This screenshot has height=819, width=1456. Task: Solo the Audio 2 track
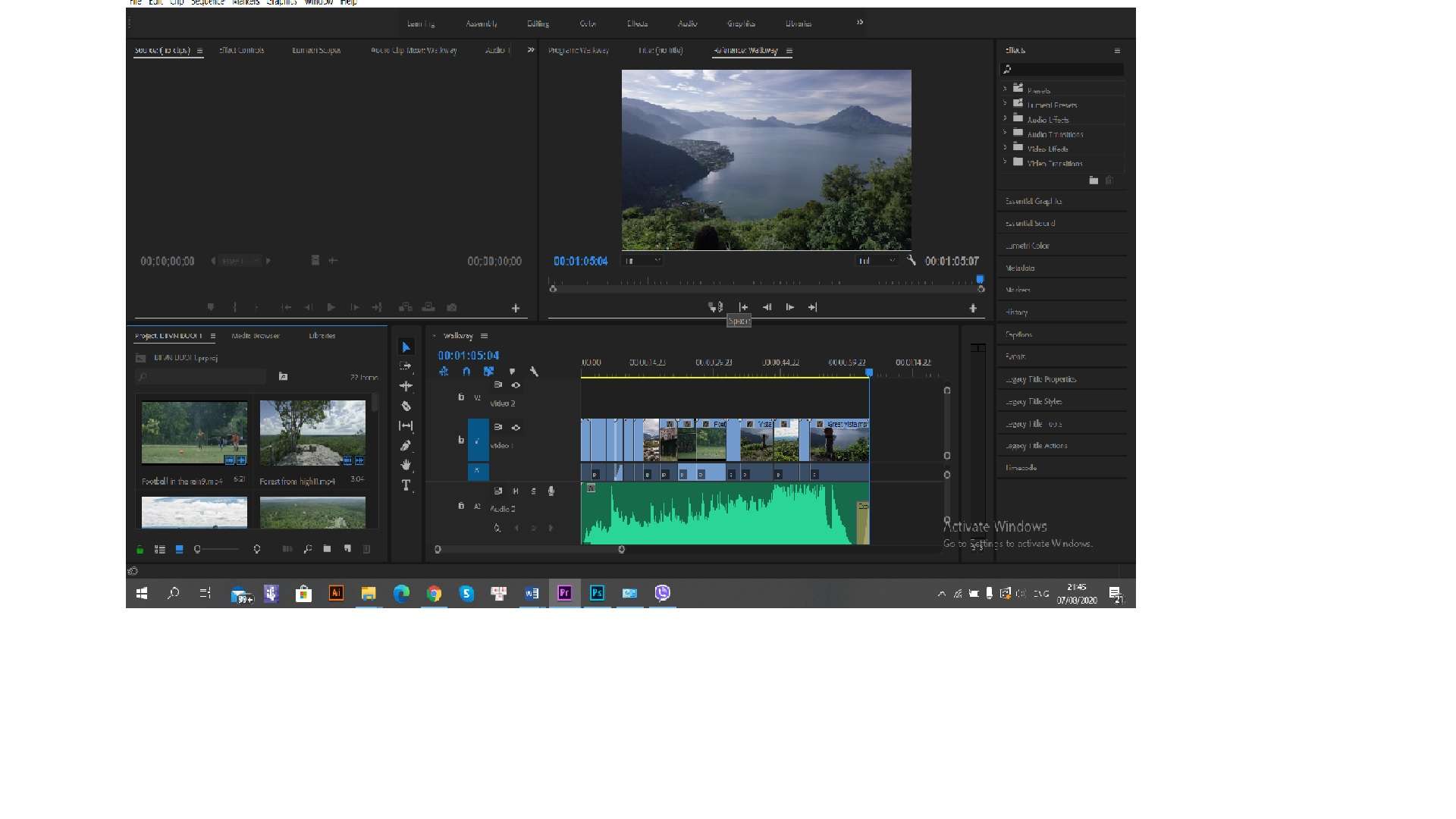coord(533,491)
